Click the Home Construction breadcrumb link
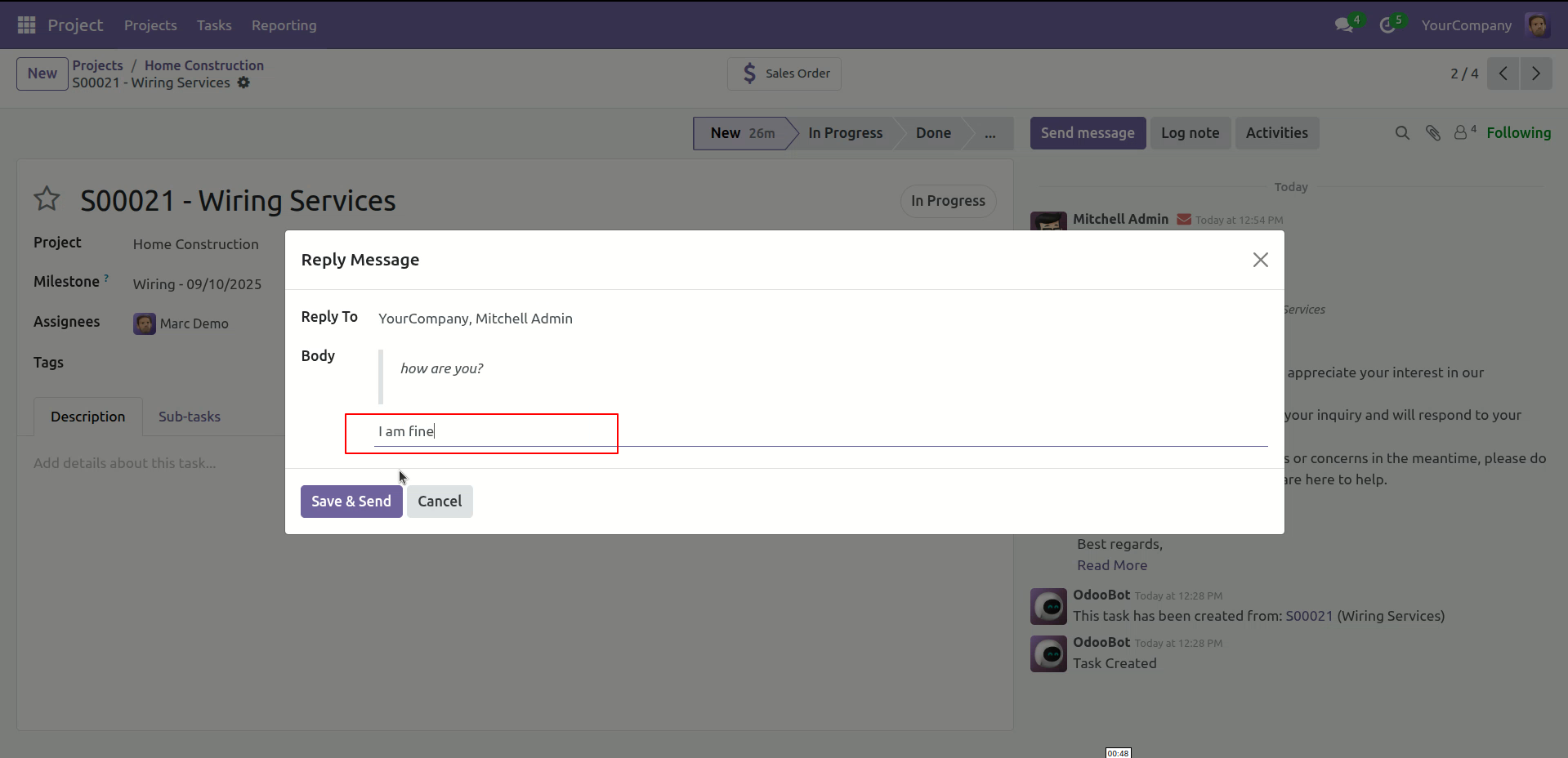1568x758 pixels. pyautogui.click(x=204, y=65)
